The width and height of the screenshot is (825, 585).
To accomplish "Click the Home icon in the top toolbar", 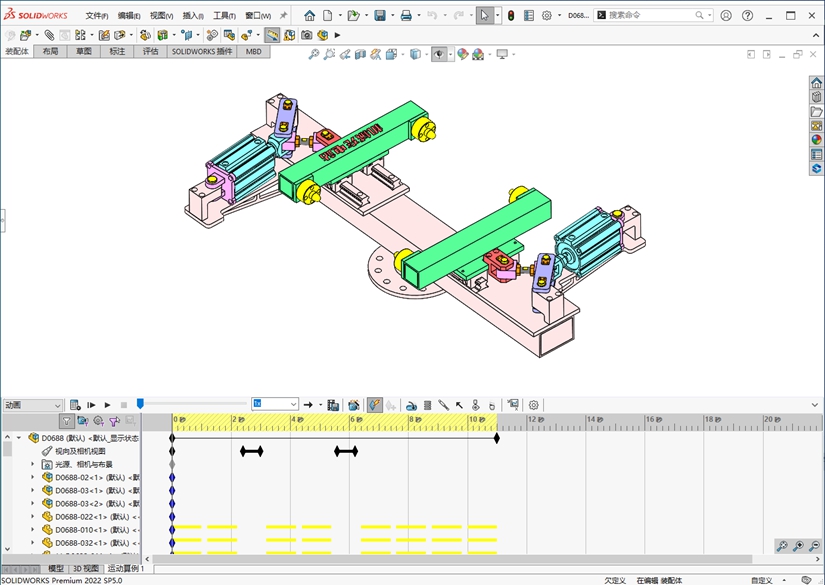I will (309, 16).
